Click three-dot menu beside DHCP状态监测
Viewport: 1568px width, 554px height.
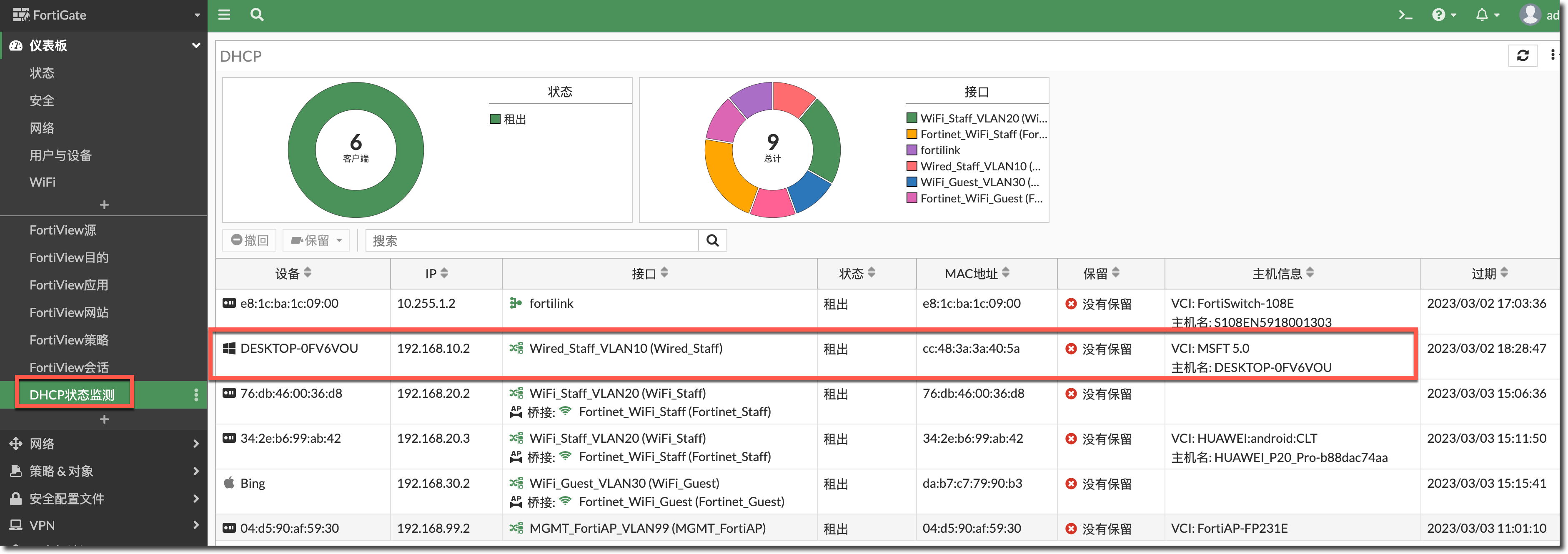[196, 395]
